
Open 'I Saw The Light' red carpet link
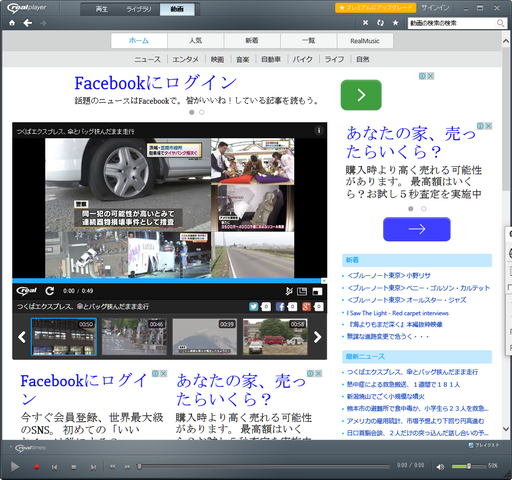[398, 313]
